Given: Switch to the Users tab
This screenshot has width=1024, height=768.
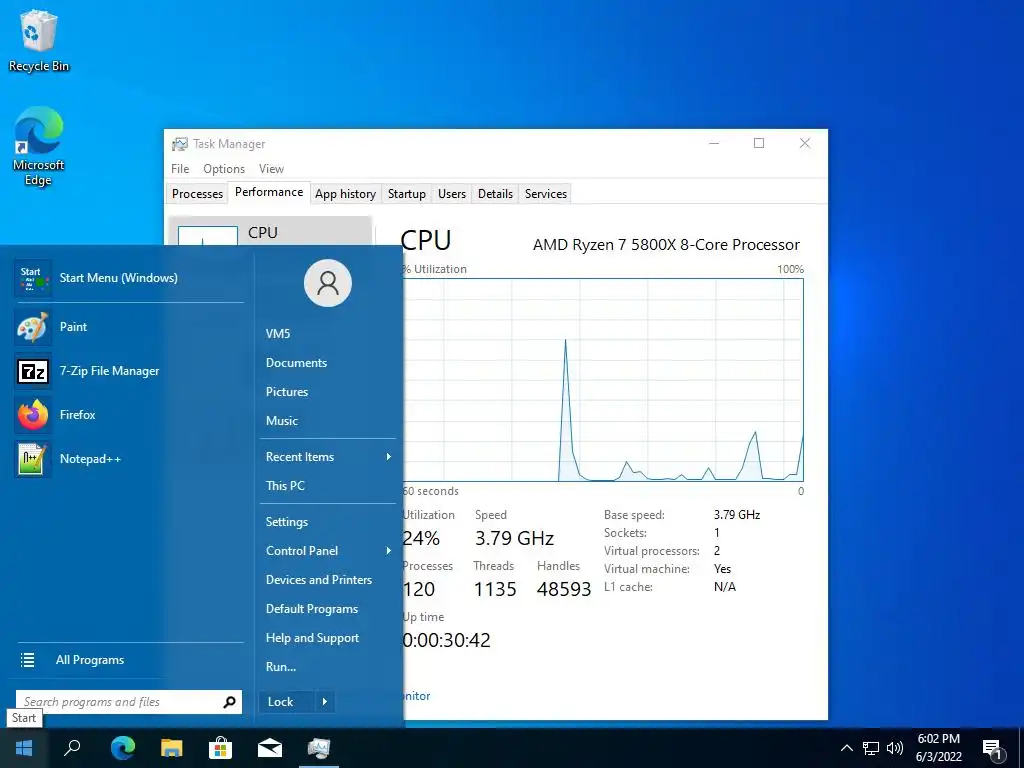Looking at the screenshot, I should pos(452,193).
